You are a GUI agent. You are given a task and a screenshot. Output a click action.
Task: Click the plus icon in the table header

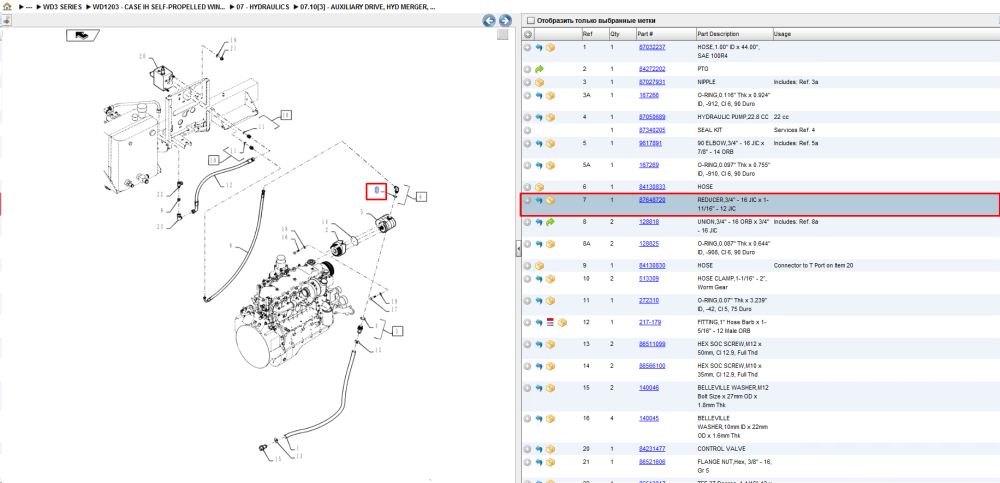(528, 34)
